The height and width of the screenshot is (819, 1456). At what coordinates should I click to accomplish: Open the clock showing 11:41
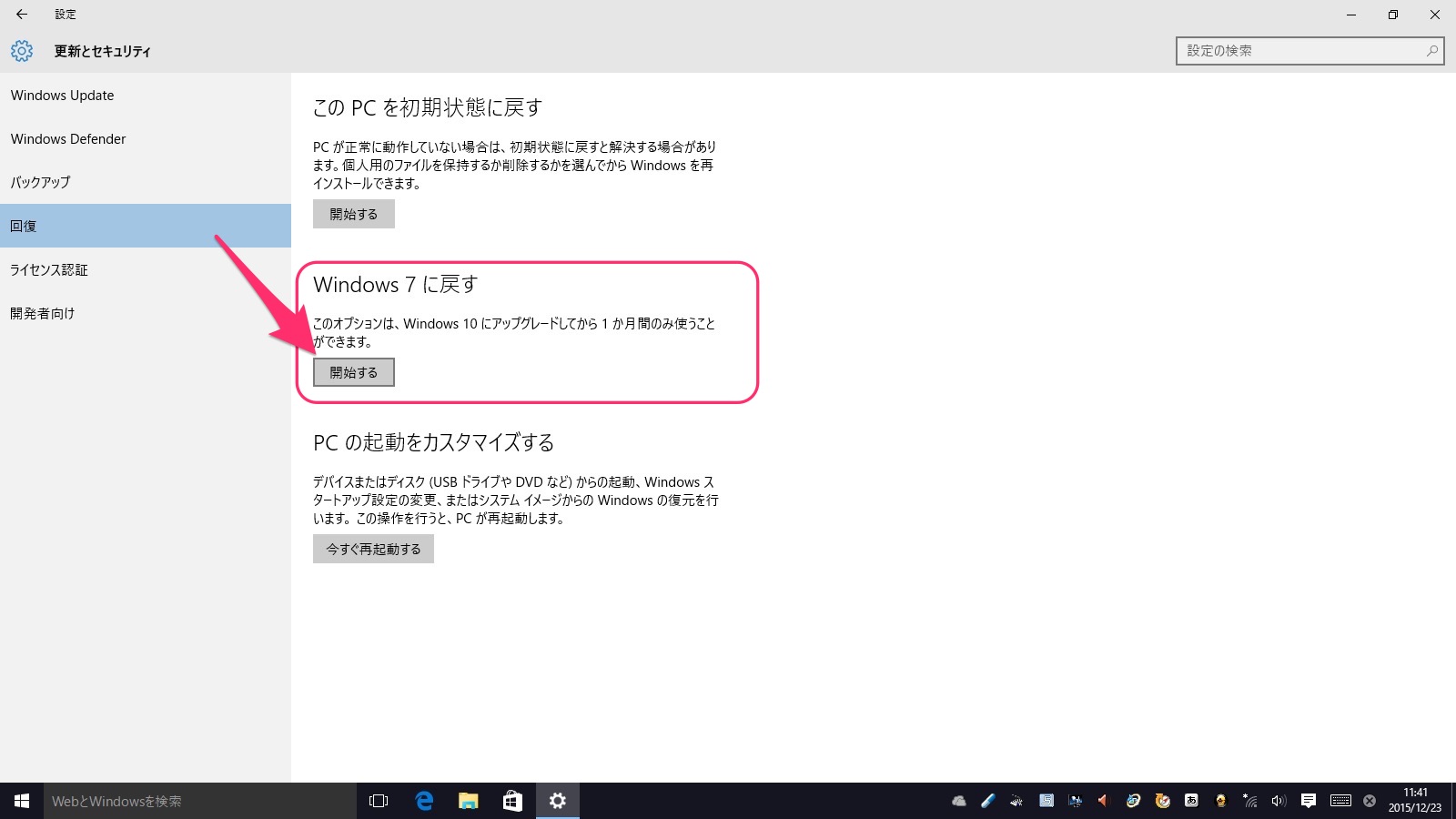point(1415,801)
